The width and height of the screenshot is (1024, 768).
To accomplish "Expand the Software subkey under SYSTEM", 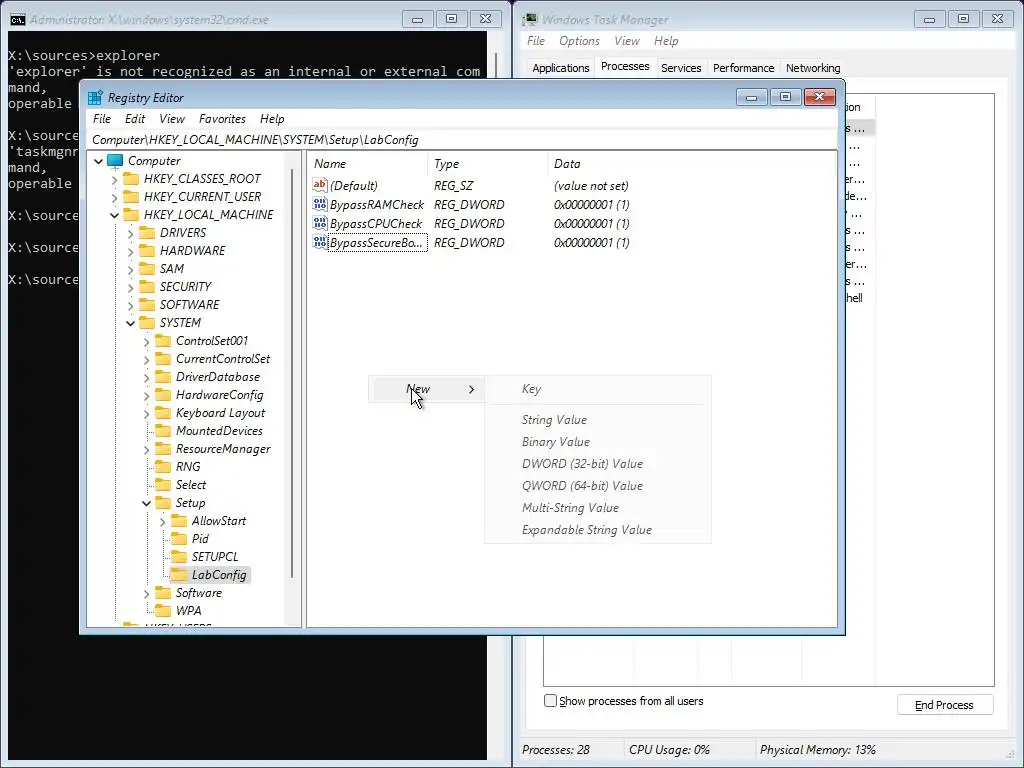I will coord(146,593).
